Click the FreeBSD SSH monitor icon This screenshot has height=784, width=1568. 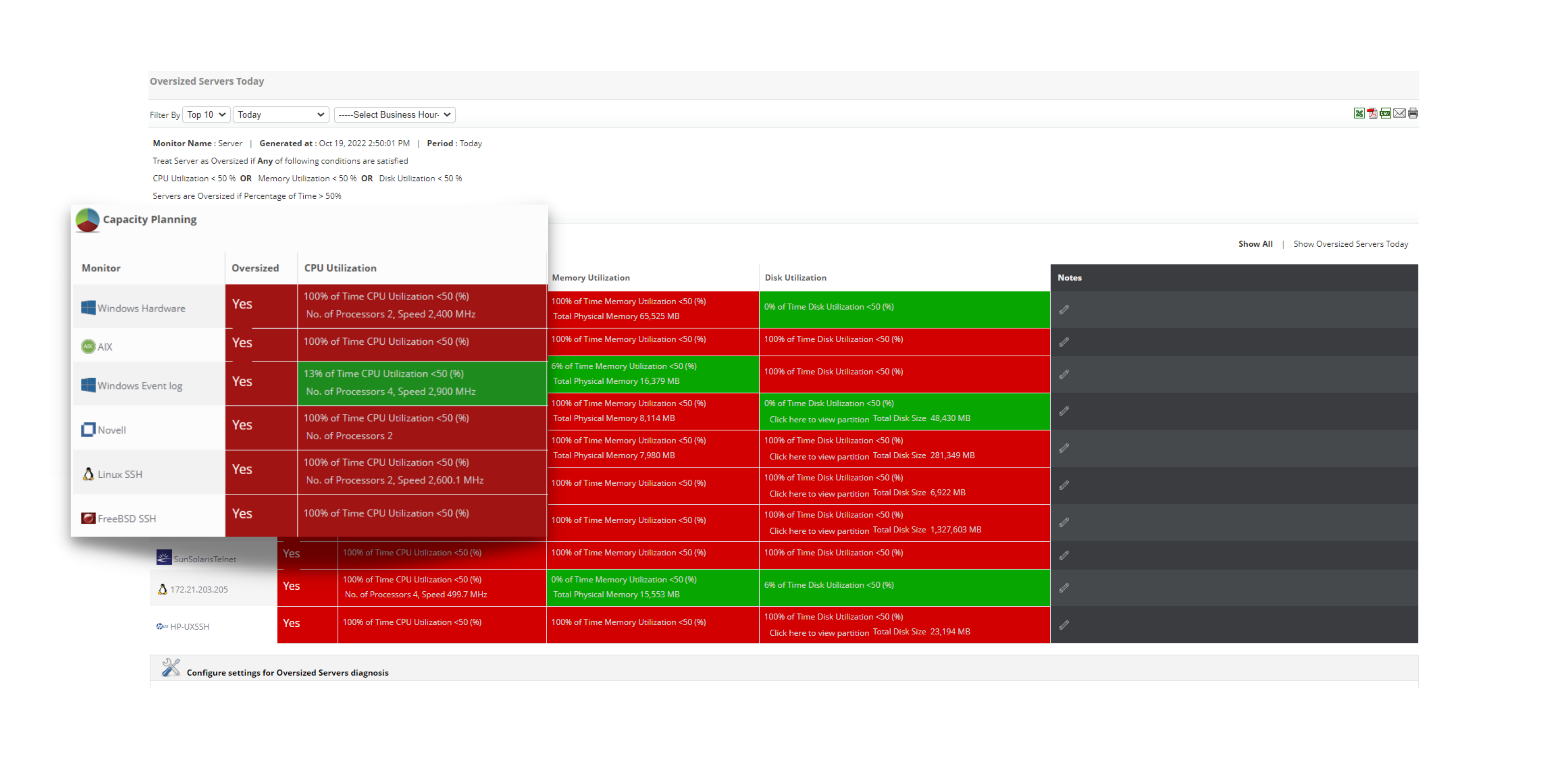88,518
